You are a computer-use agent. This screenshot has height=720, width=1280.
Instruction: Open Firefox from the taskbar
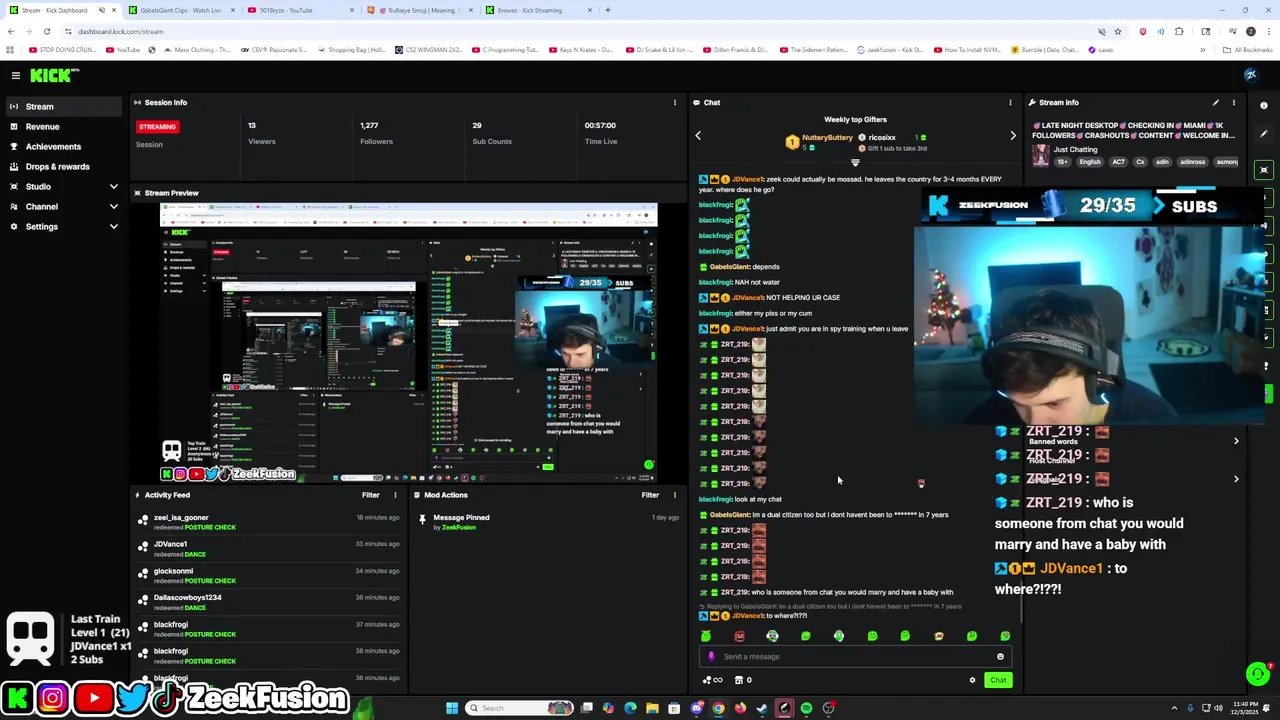pos(740,708)
